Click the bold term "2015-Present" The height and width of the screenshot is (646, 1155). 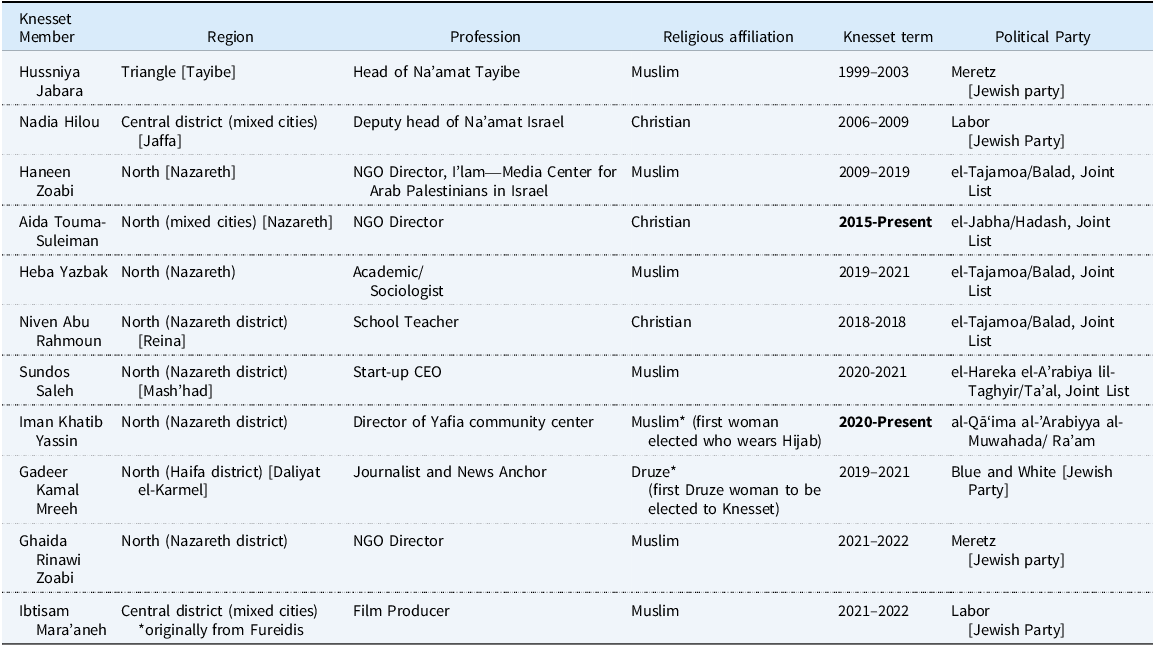click(885, 222)
